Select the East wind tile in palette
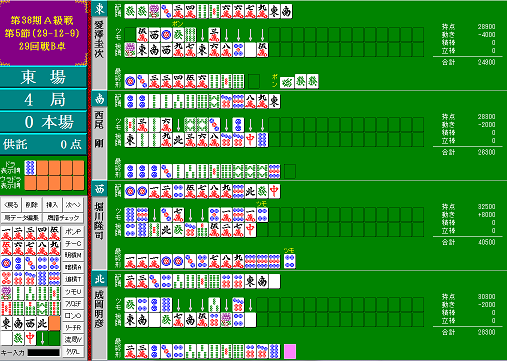 click(x=6, y=323)
